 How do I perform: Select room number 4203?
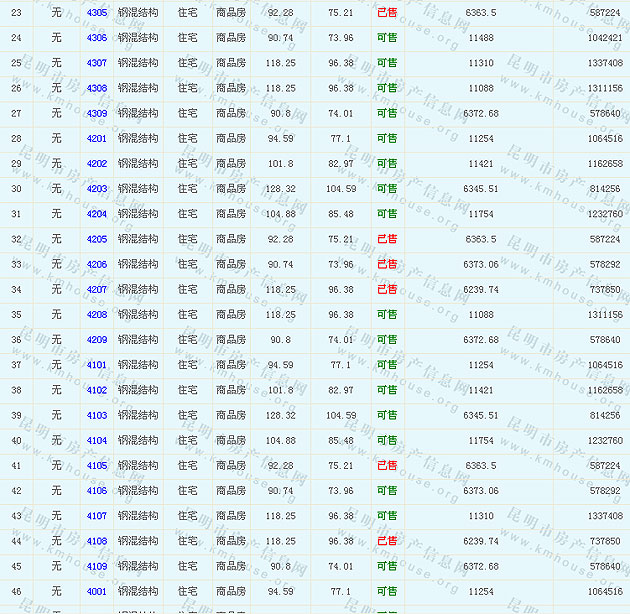click(x=97, y=189)
